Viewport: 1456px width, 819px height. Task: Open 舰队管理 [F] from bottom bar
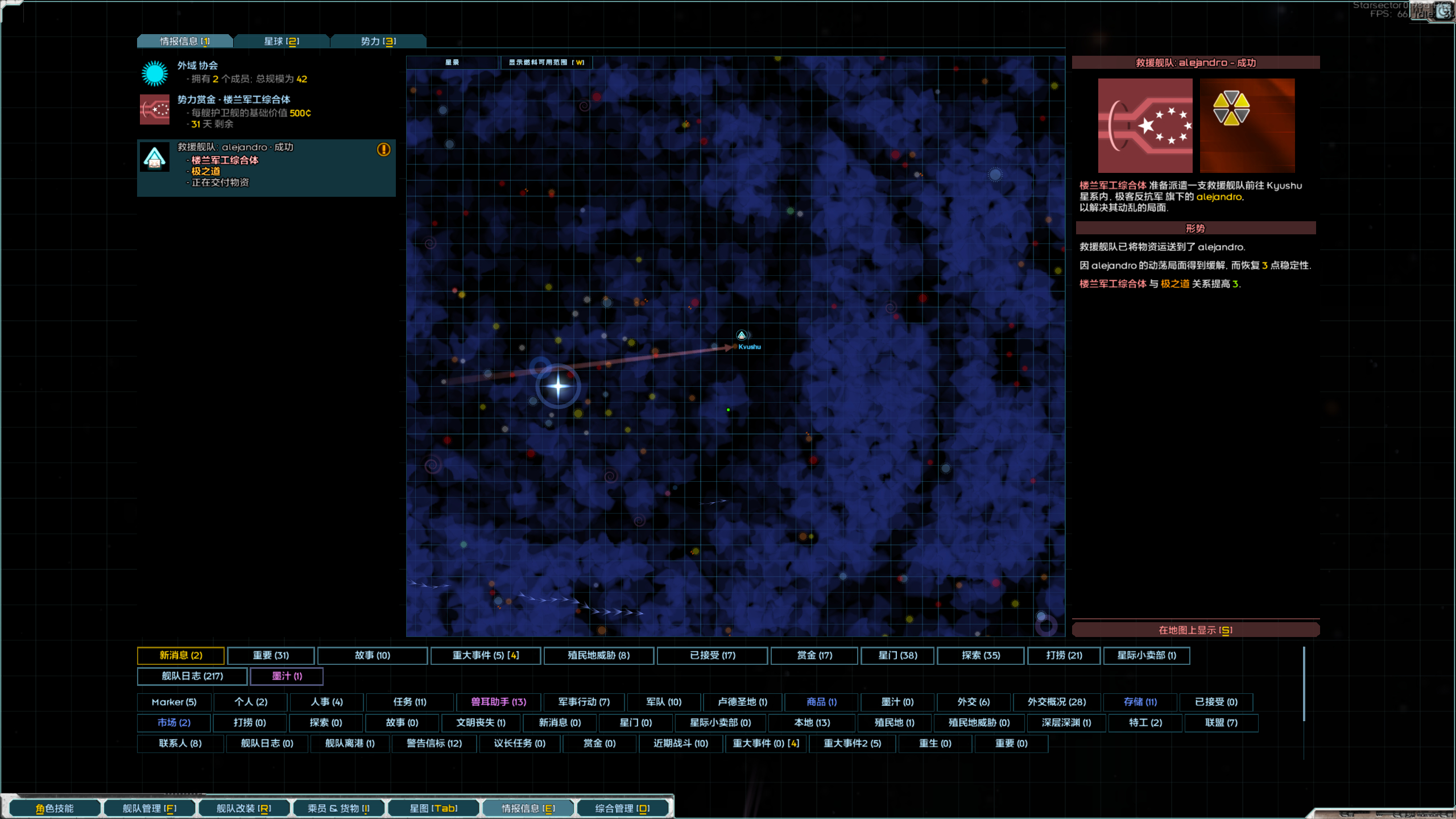(x=150, y=808)
